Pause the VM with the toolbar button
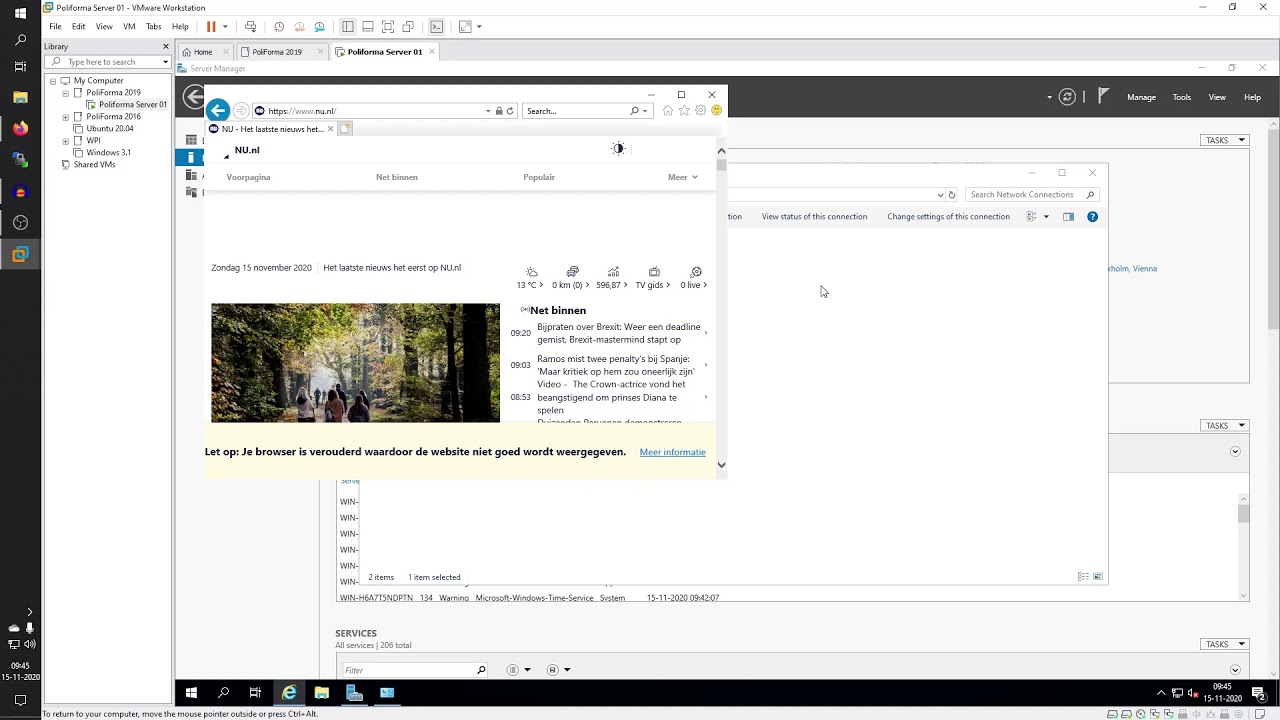The width and height of the screenshot is (1280, 720). [x=211, y=27]
